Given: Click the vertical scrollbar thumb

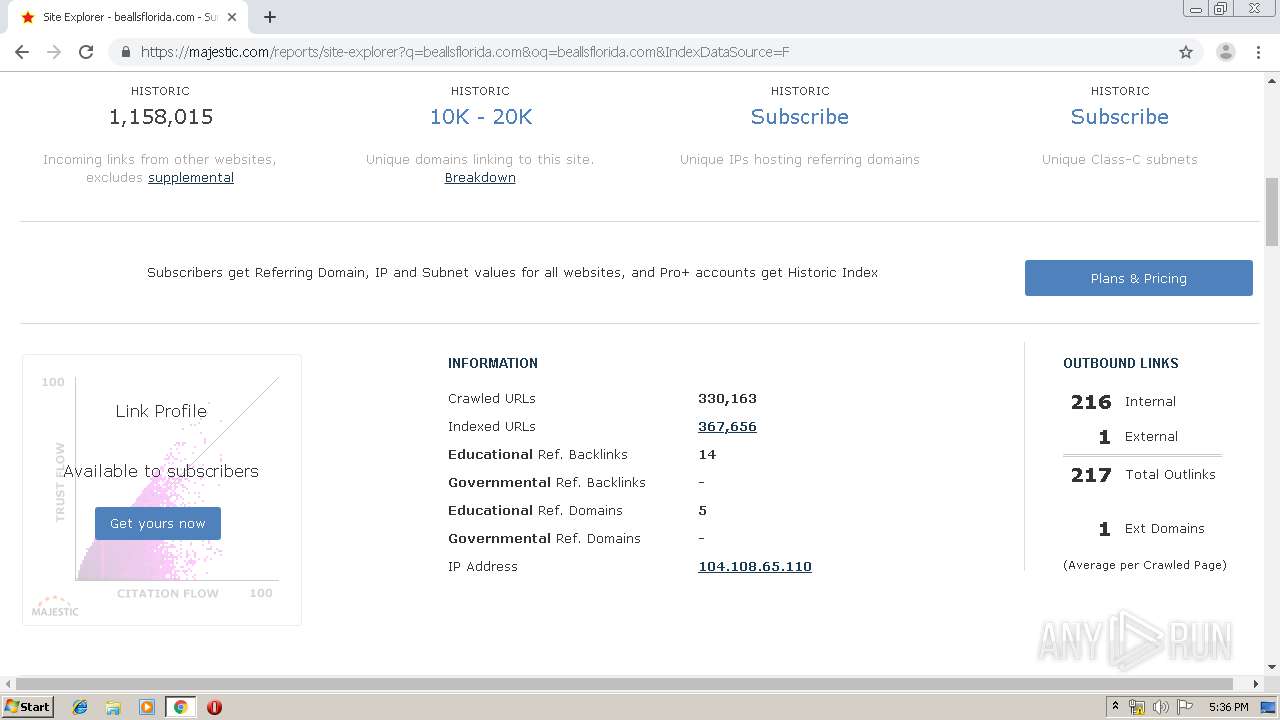Looking at the screenshot, I should [1272, 212].
